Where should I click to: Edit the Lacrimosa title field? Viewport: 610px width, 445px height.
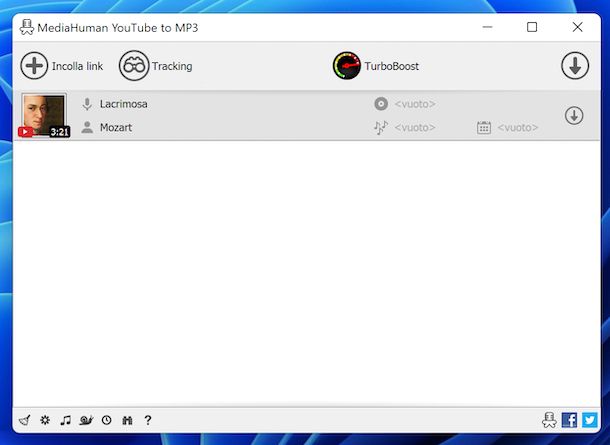click(124, 104)
